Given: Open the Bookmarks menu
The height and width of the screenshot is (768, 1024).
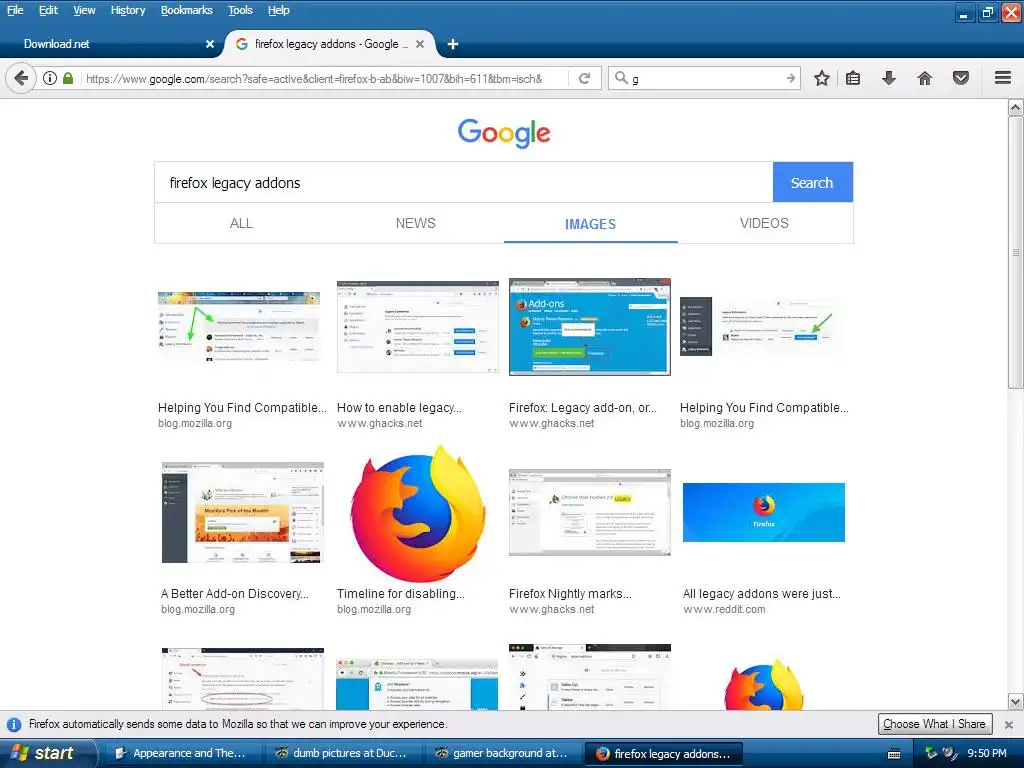Looking at the screenshot, I should [187, 10].
